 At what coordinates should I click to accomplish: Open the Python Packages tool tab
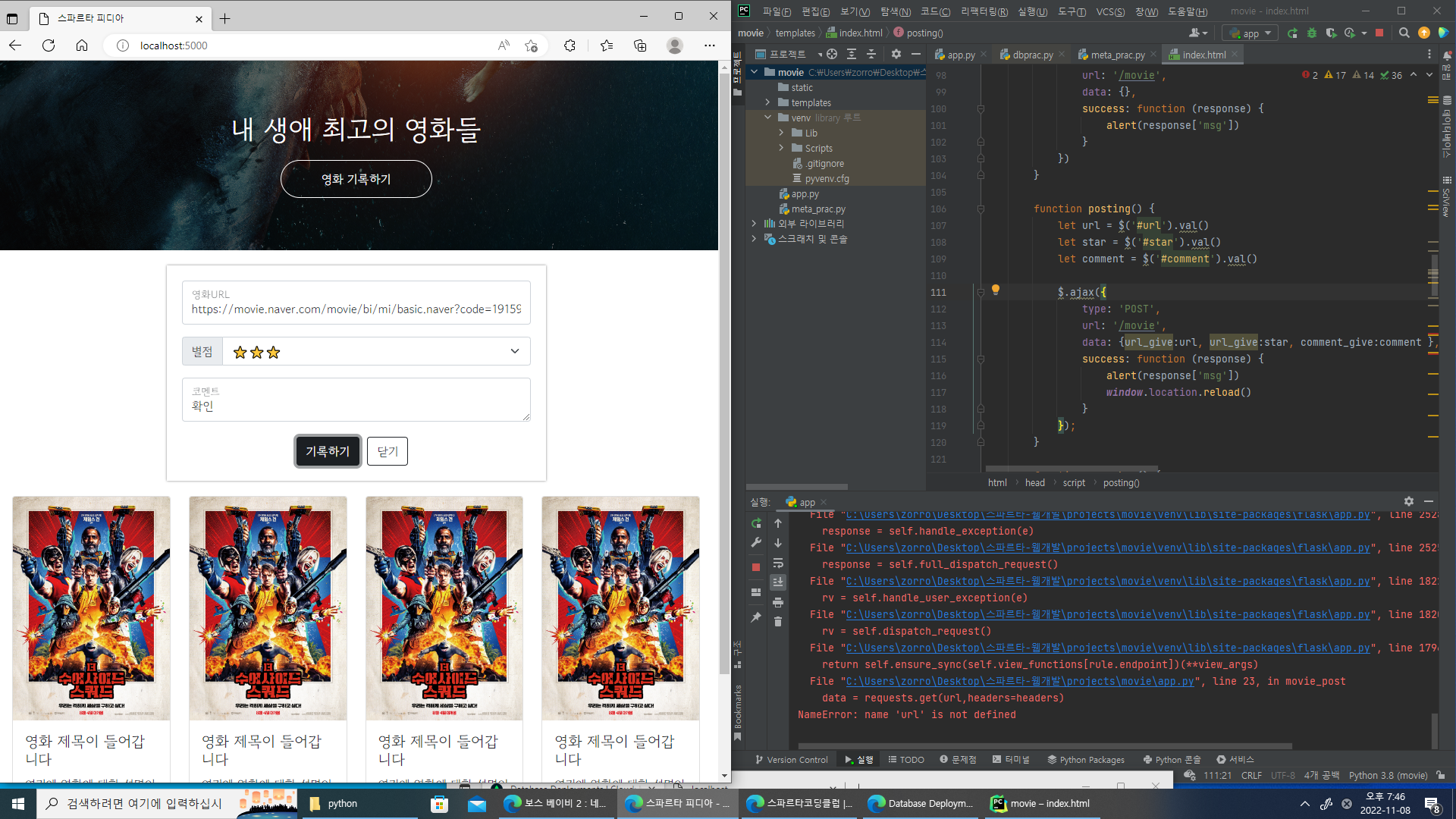click(1086, 759)
